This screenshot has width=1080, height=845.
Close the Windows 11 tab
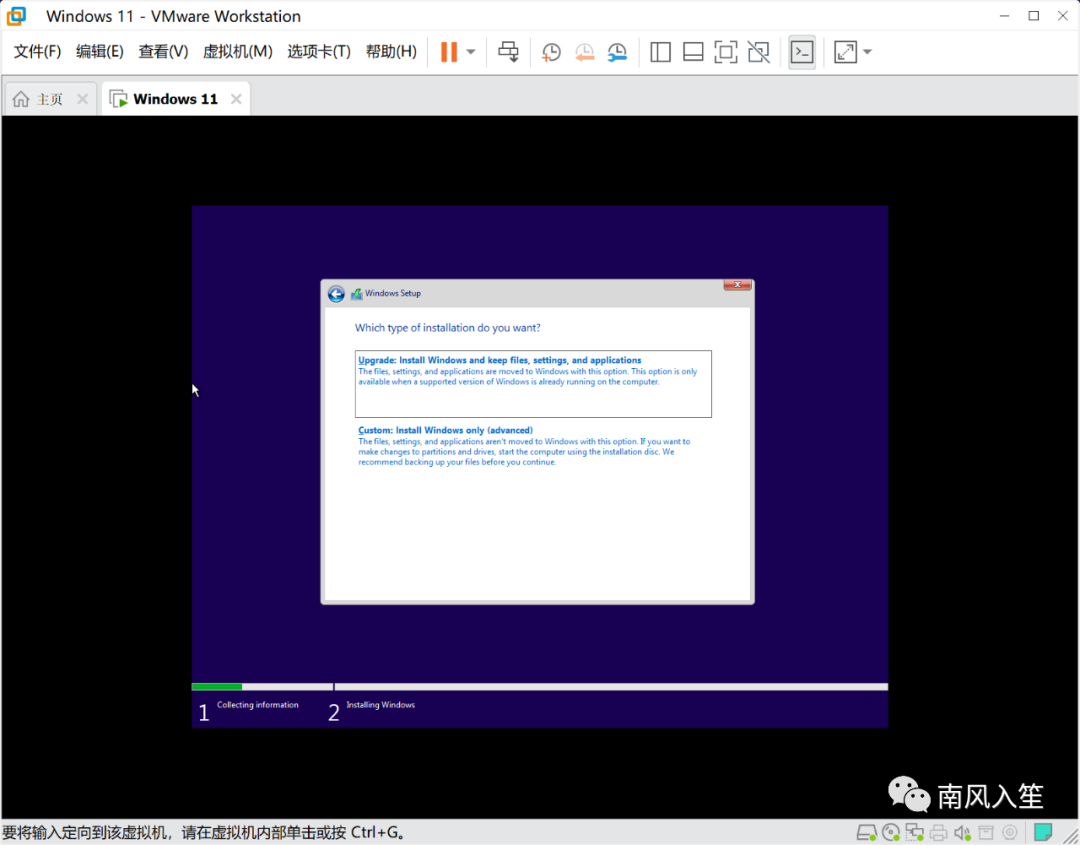click(236, 99)
